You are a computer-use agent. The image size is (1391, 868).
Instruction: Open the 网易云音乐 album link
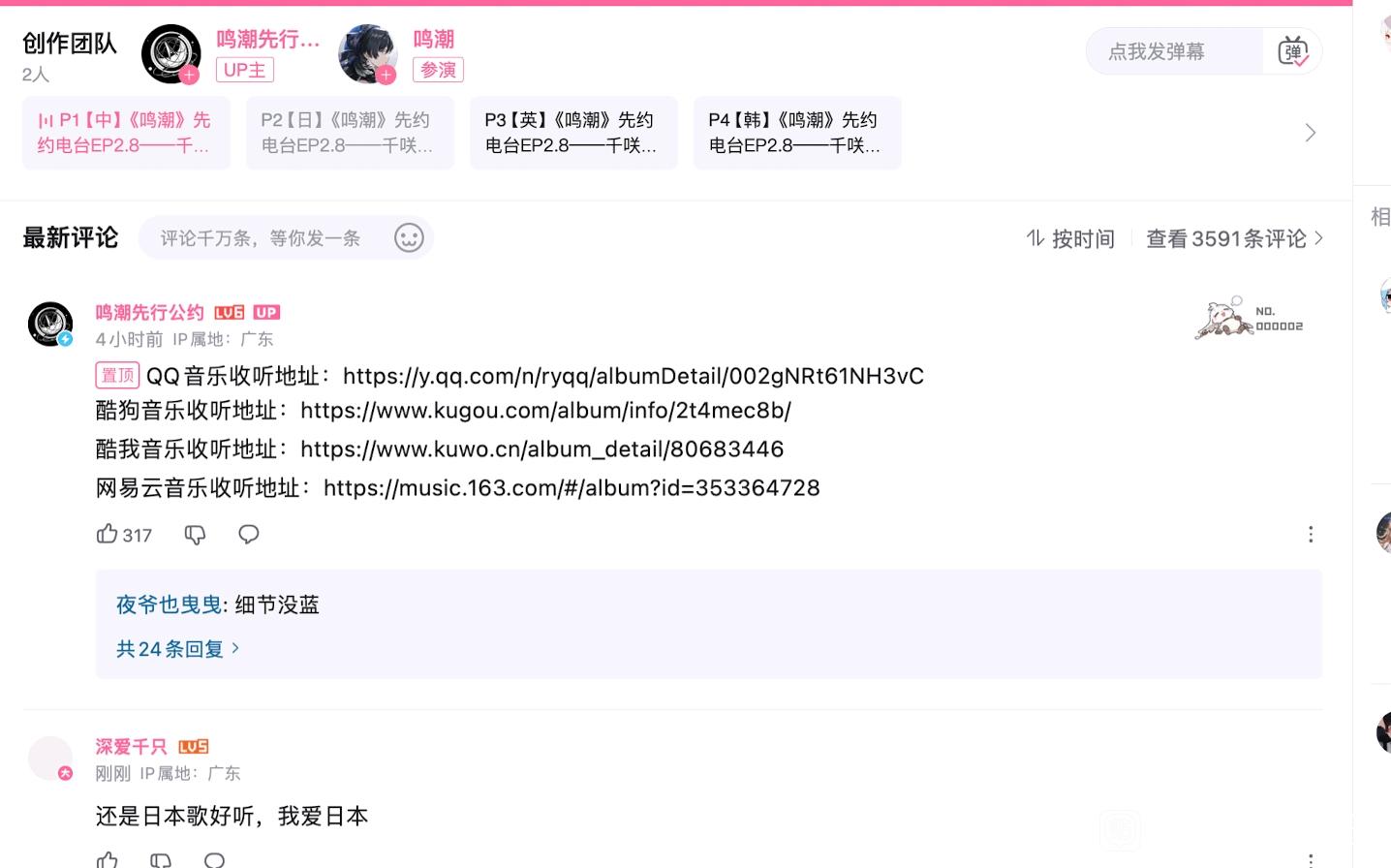pyautogui.click(x=572, y=488)
